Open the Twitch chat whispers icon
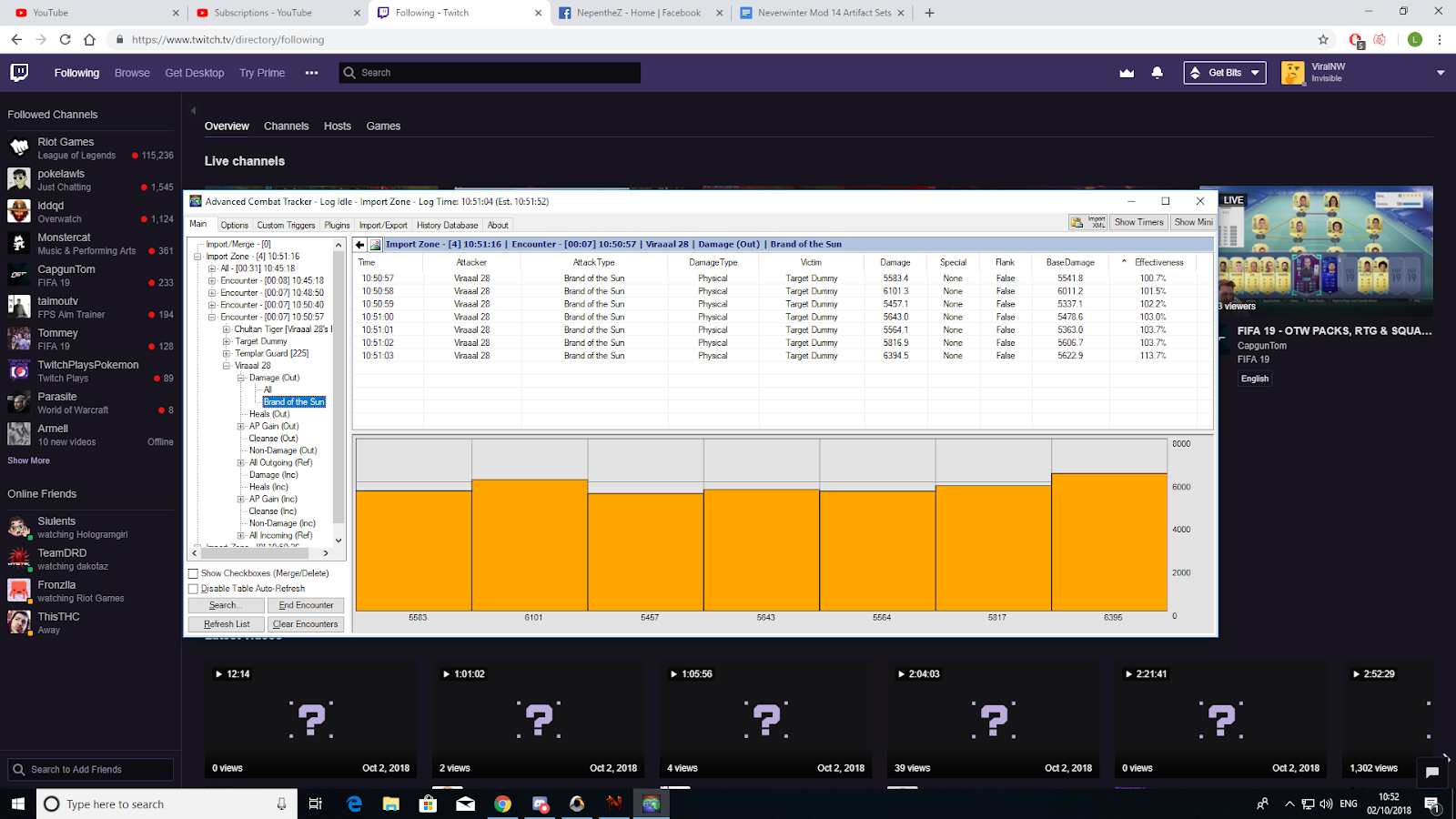 point(1432,773)
